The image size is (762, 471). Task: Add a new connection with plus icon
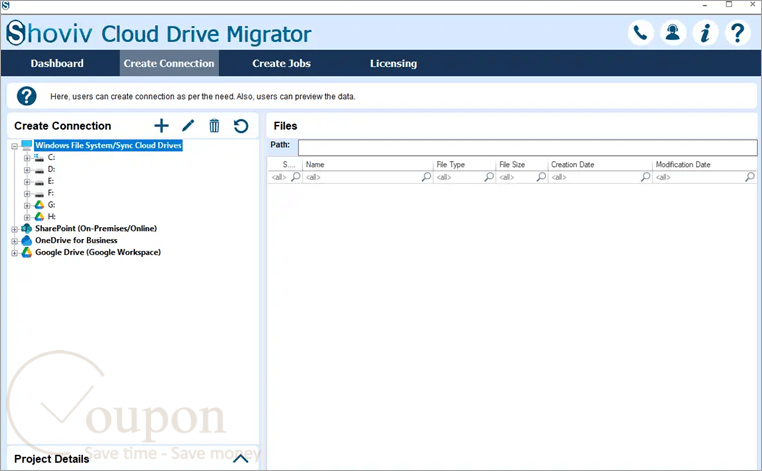[x=161, y=126]
